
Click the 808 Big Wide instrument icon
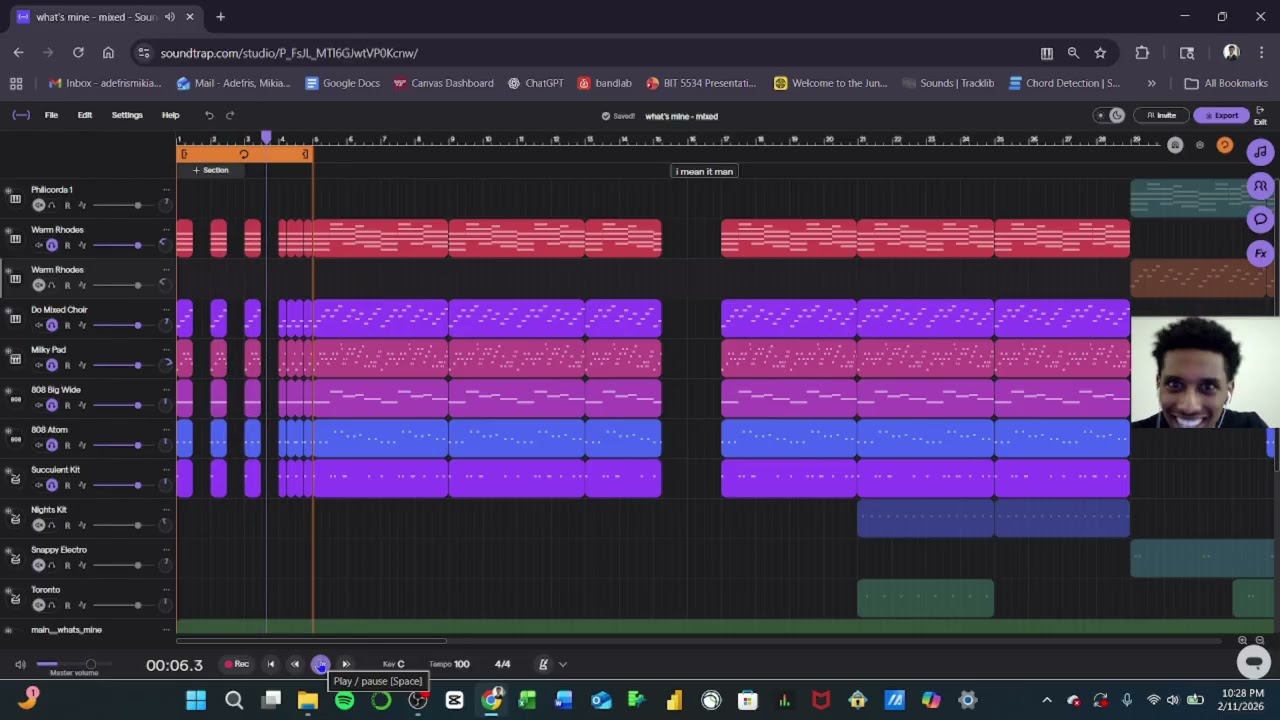tap(15, 398)
